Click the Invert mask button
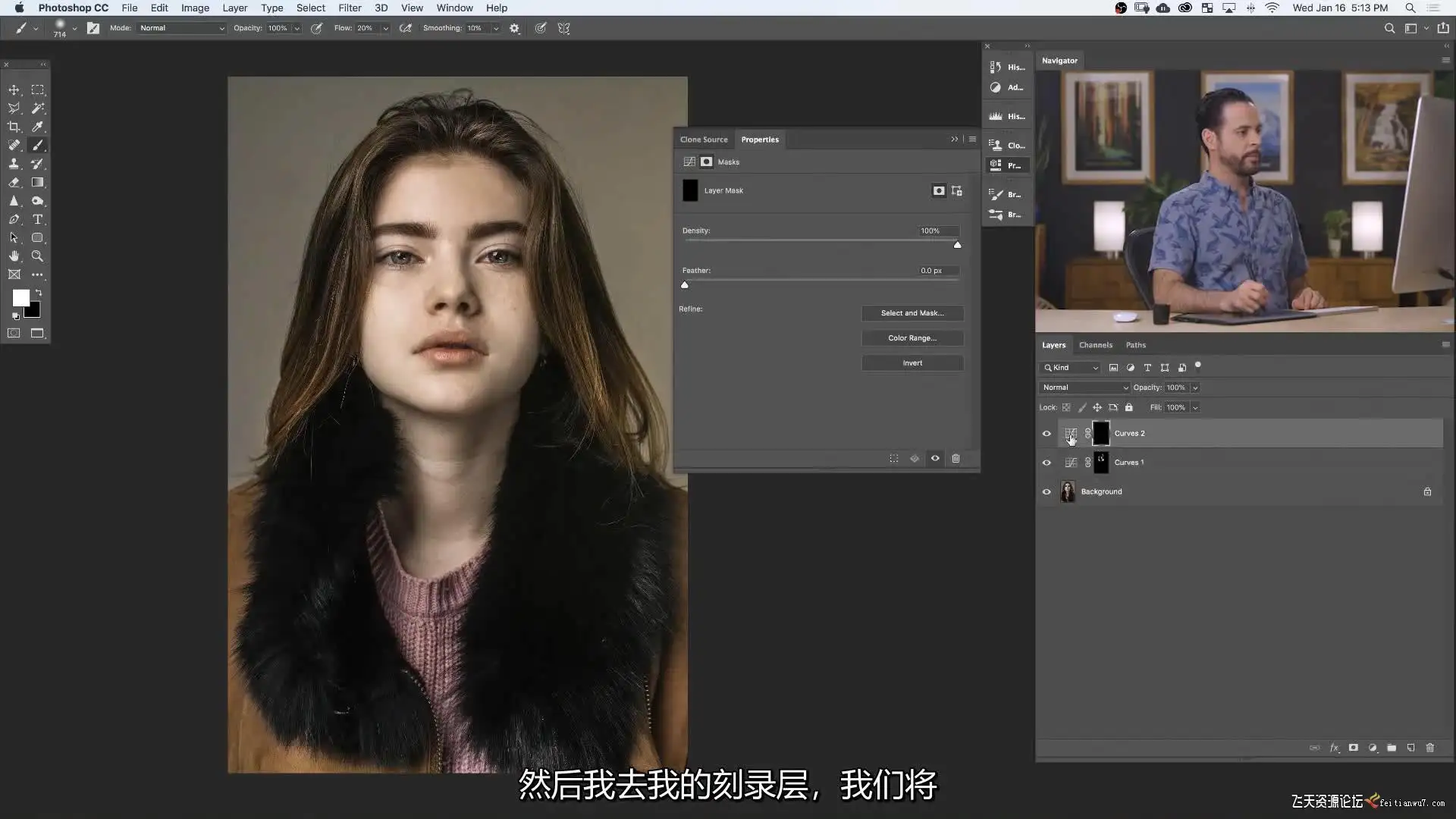Viewport: 1456px width, 819px height. pyautogui.click(x=912, y=363)
